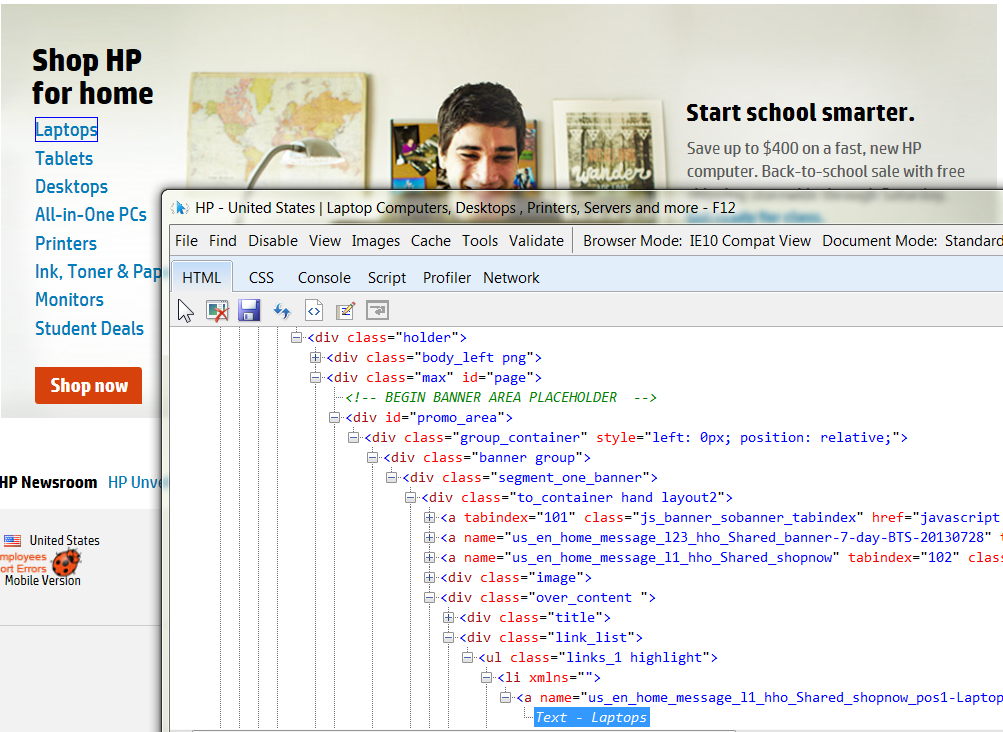The width and height of the screenshot is (1003, 732).
Task: Open the File menu
Action: point(186,241)
